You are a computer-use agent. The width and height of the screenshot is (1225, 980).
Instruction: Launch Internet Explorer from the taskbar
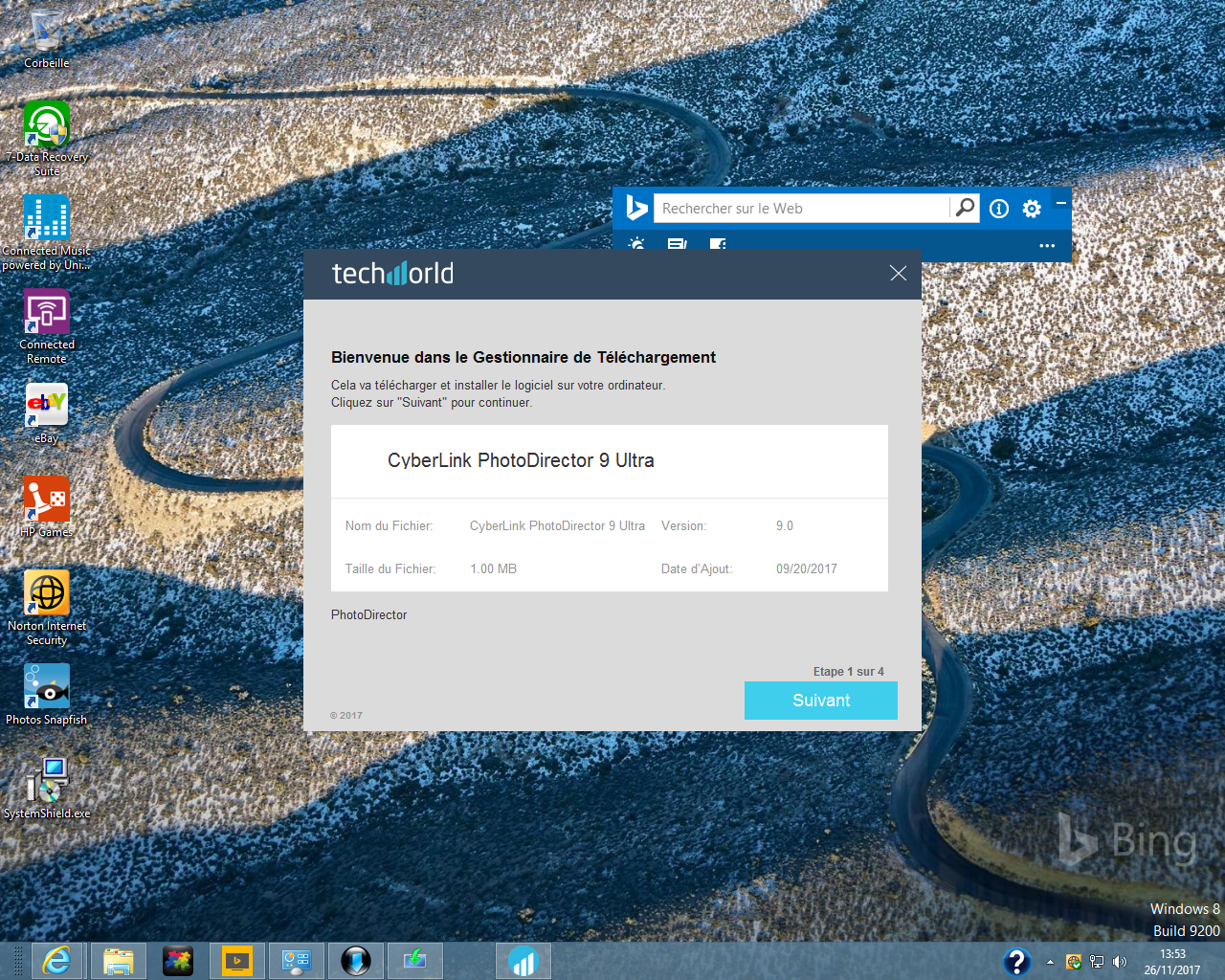pyautogui.click(x=57, y=960)
